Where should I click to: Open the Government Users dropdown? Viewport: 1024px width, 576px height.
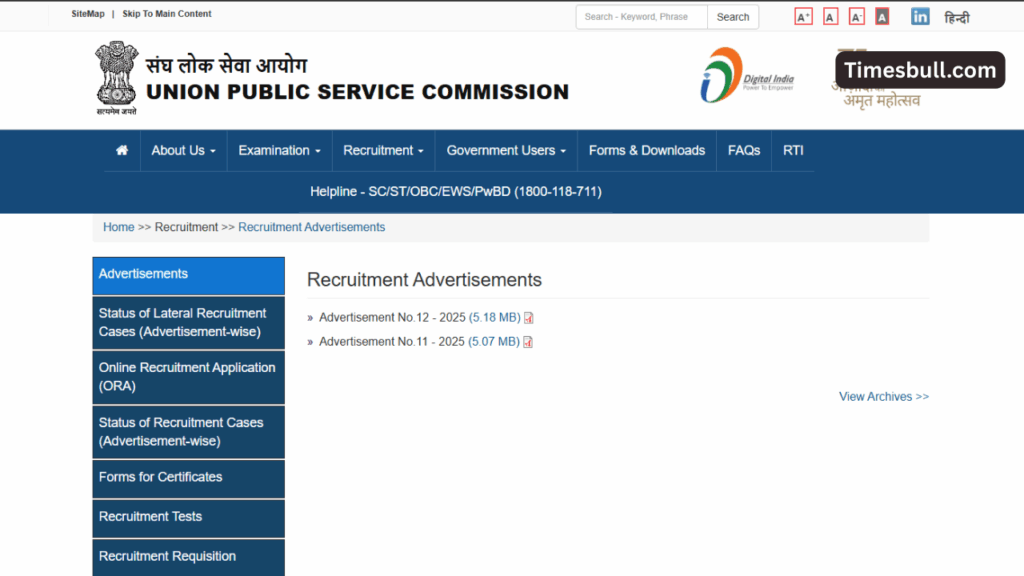coord(506,151)
